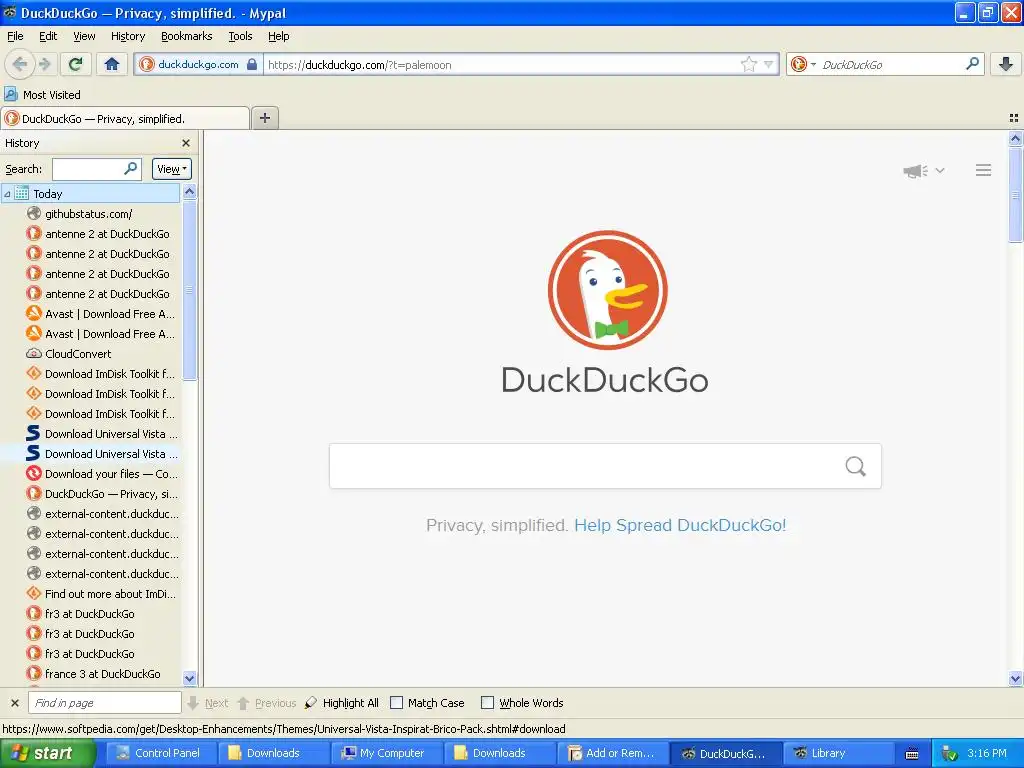This screenshot has height=768, width=1024.
Task: Open the Downloads arrow button
Action: [x=1006, y=64]
